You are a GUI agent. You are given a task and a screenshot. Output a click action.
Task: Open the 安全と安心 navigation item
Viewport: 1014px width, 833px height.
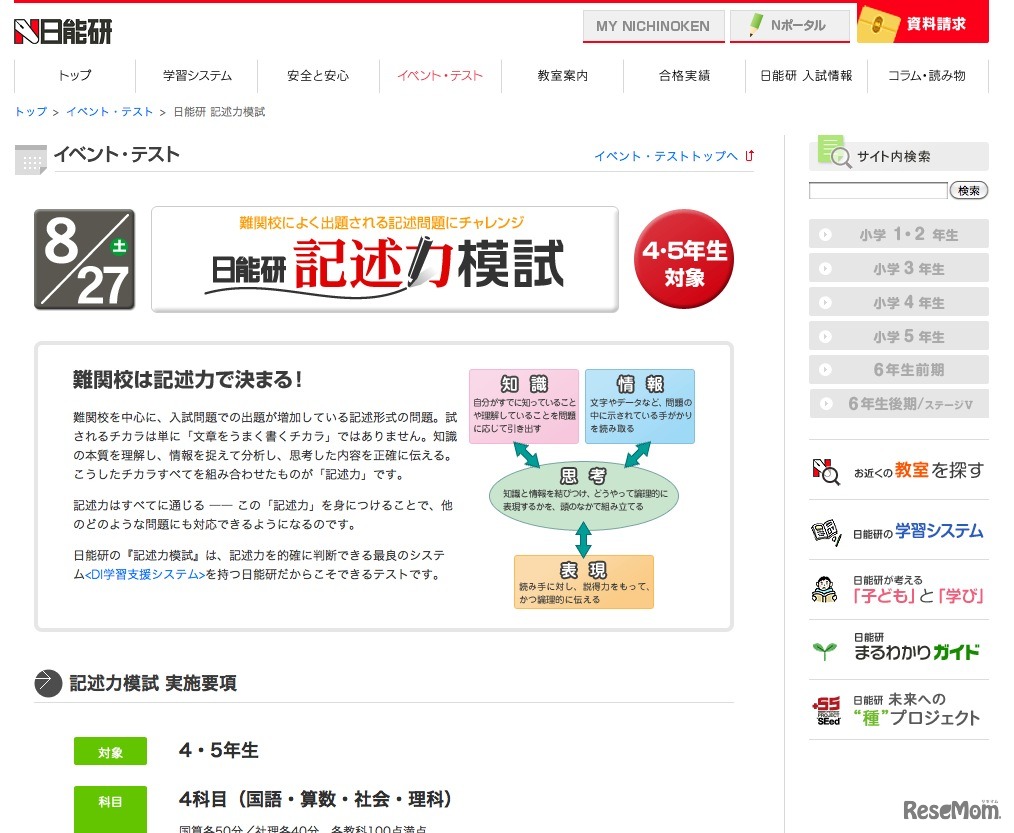[x=318, y=76]
